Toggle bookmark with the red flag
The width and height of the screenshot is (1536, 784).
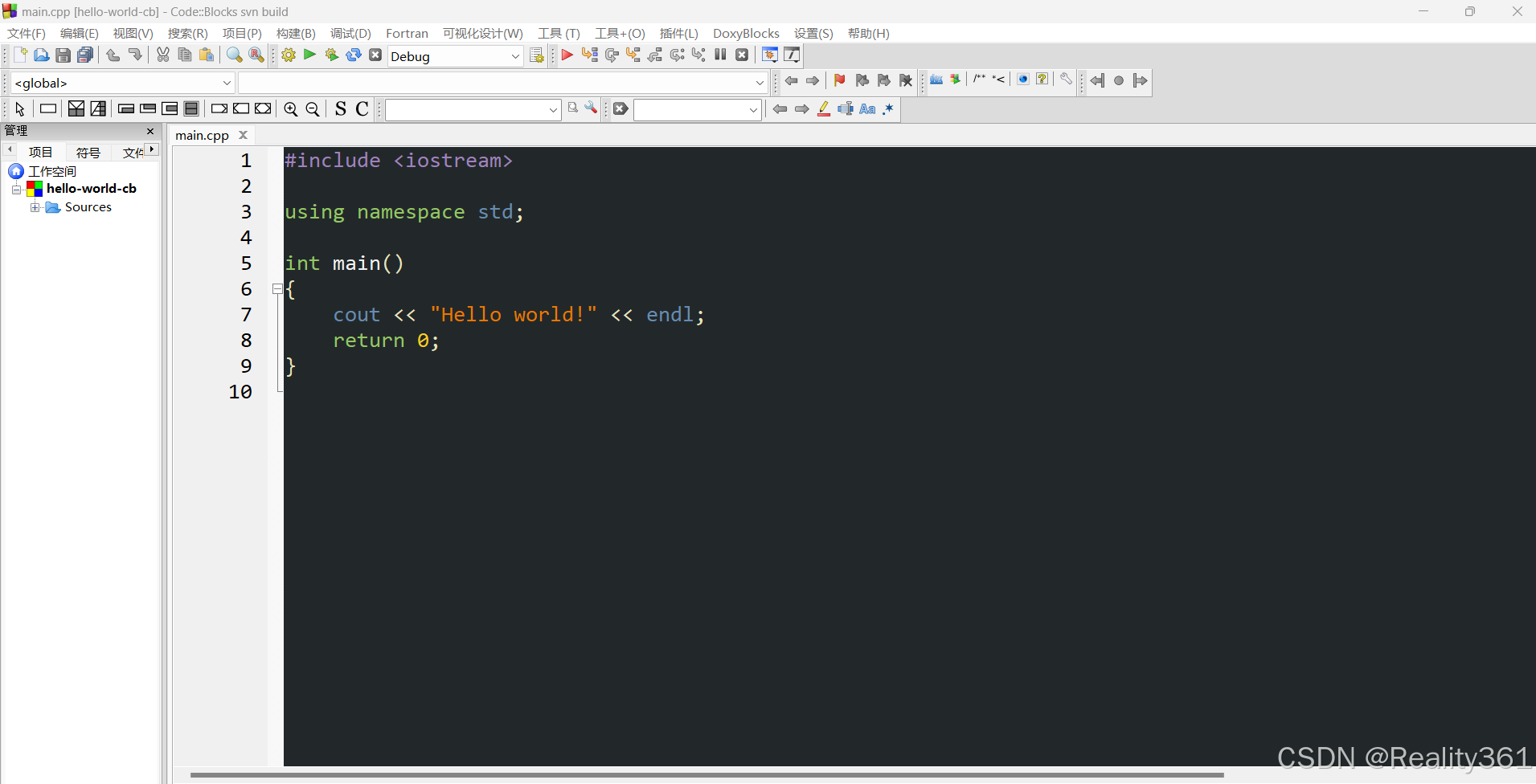point(839,80)
